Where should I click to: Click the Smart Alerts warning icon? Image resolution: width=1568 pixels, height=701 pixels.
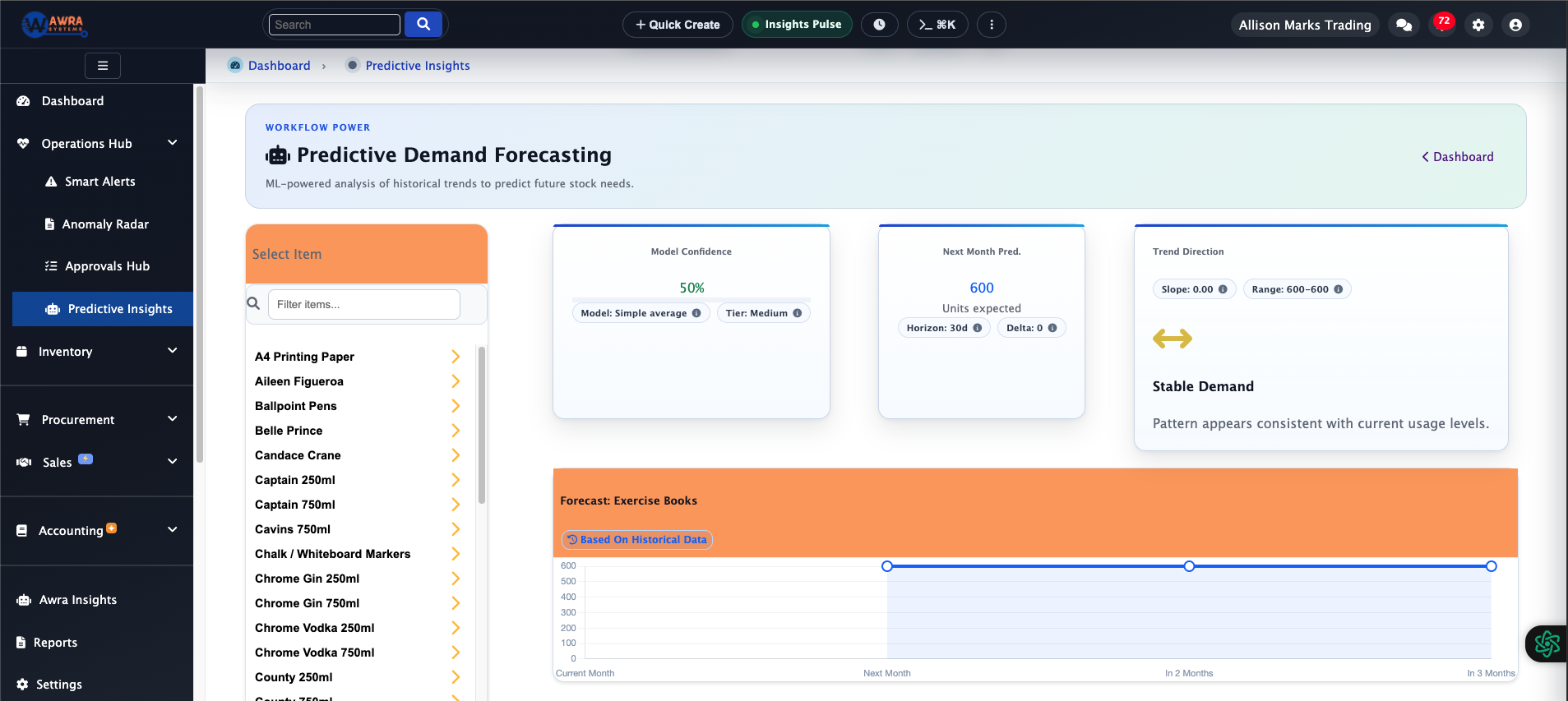click(x=51, y=182)
